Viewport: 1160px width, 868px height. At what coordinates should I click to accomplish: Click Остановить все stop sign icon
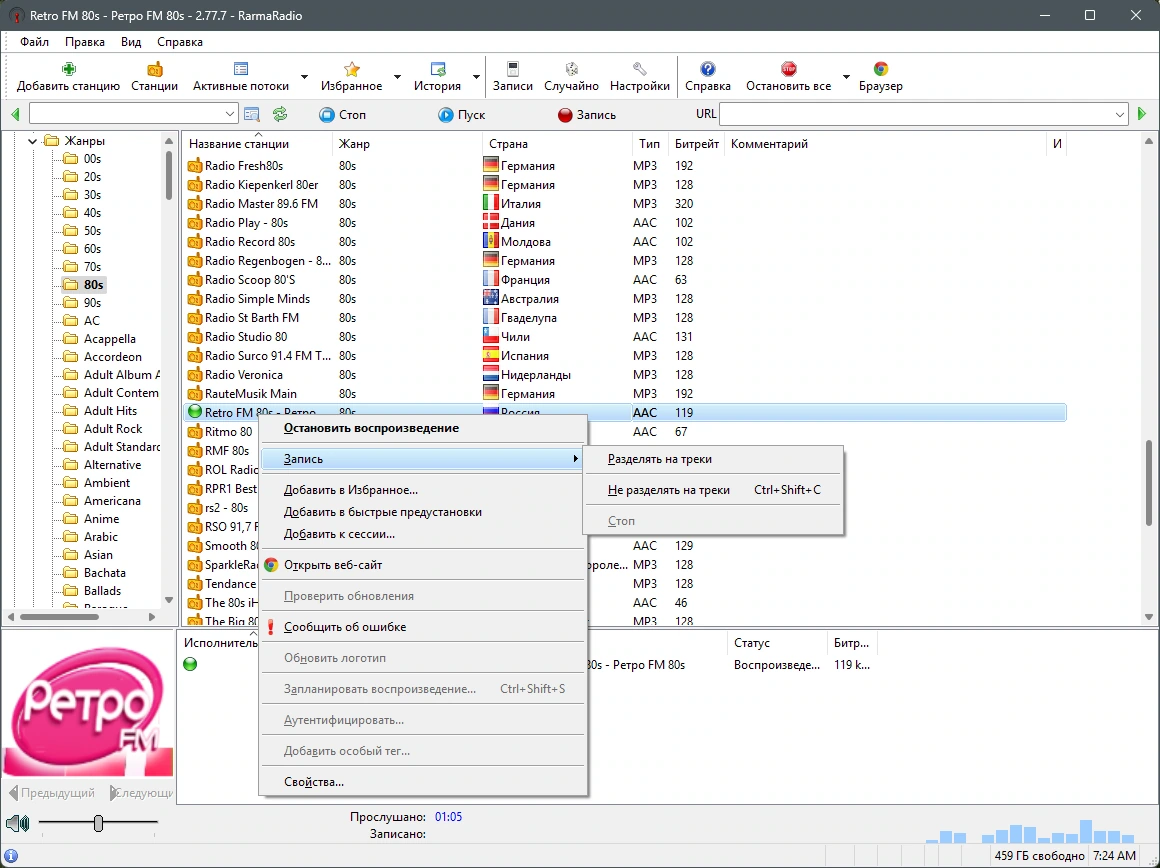[788, 70]
